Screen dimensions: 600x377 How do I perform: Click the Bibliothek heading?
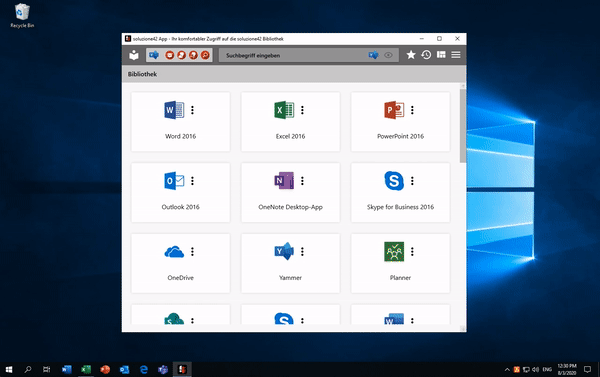click(142, 74)
